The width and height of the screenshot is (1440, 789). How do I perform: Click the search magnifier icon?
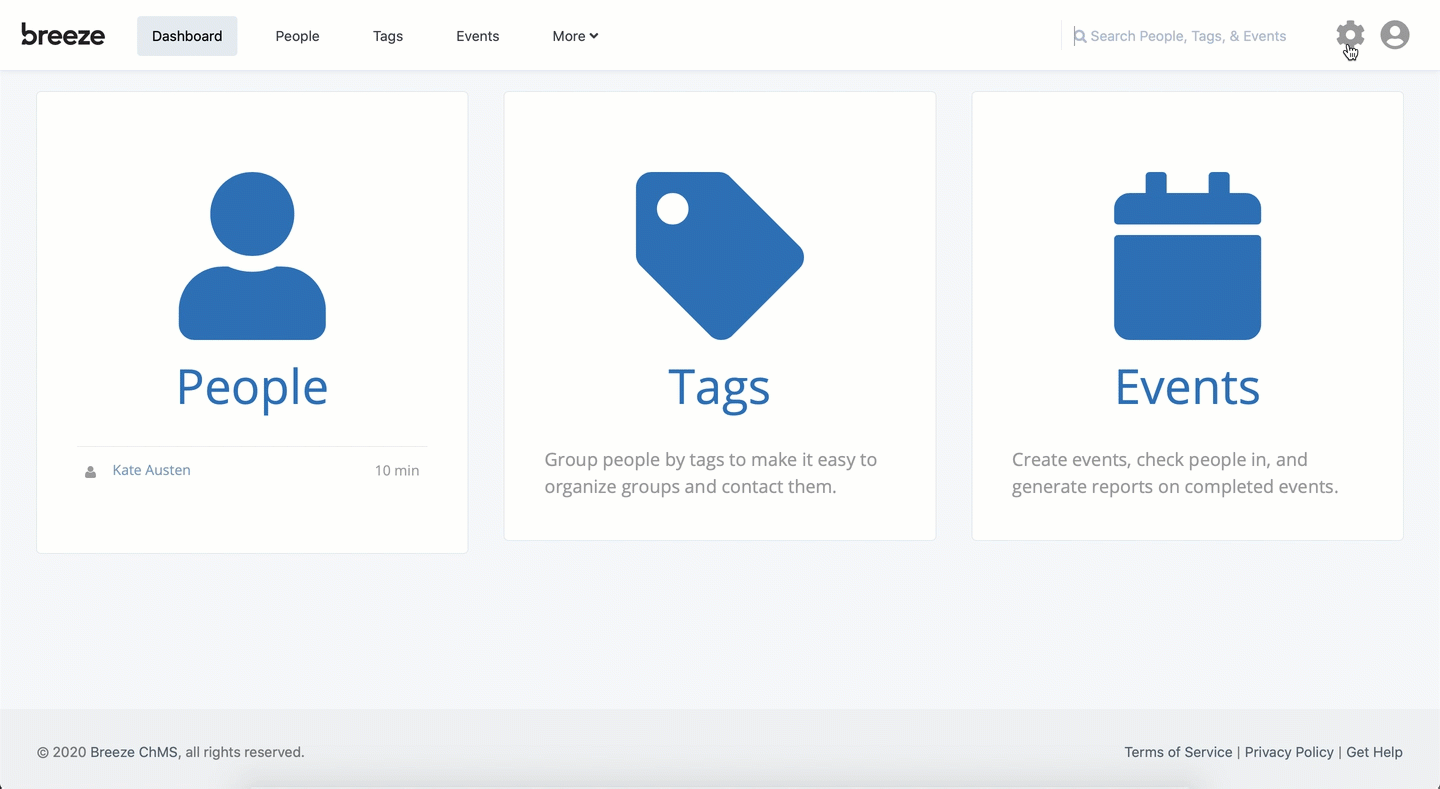coord(1080,36)
